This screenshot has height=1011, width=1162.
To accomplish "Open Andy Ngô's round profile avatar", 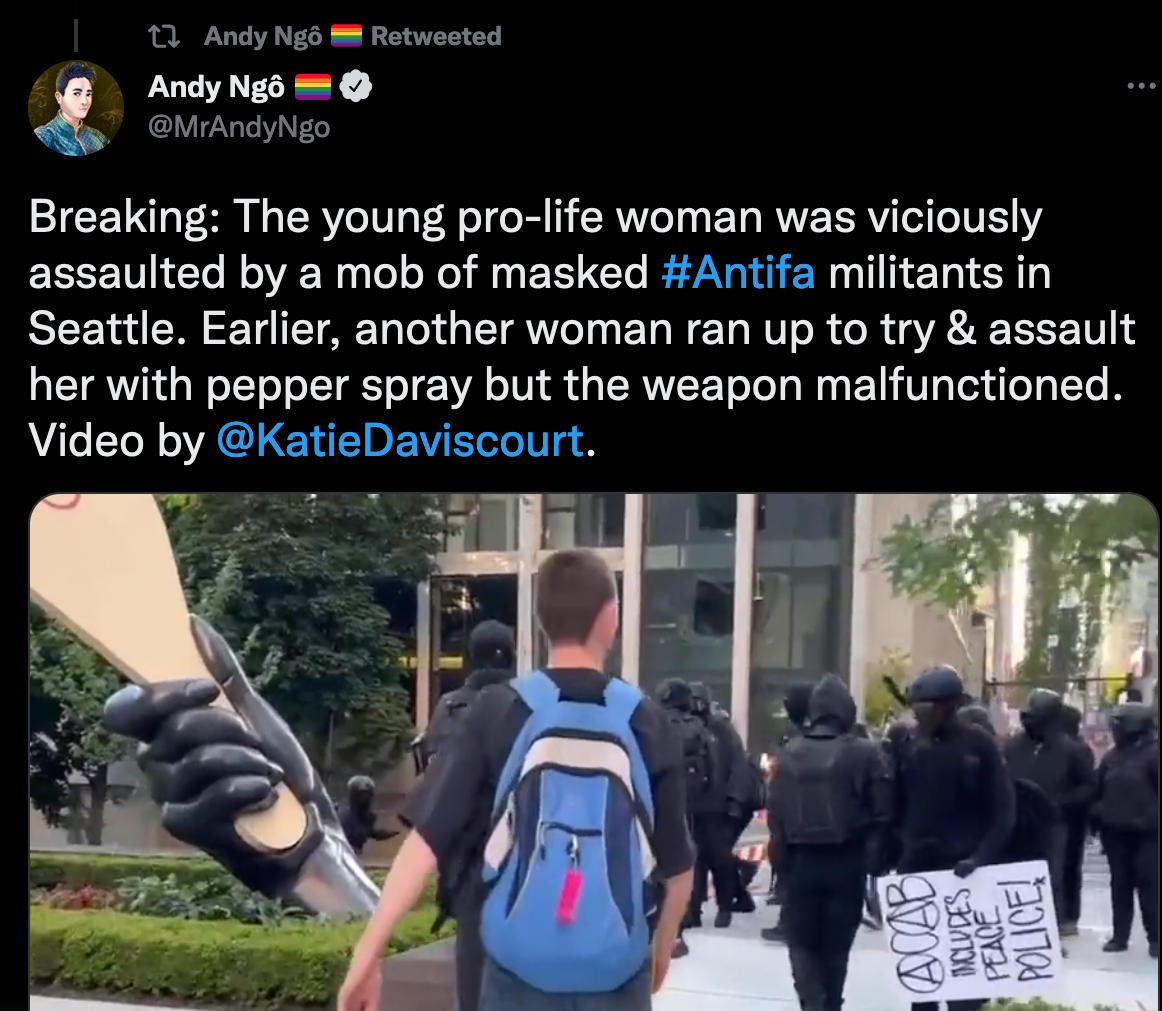I will click(x=76, y=108).
